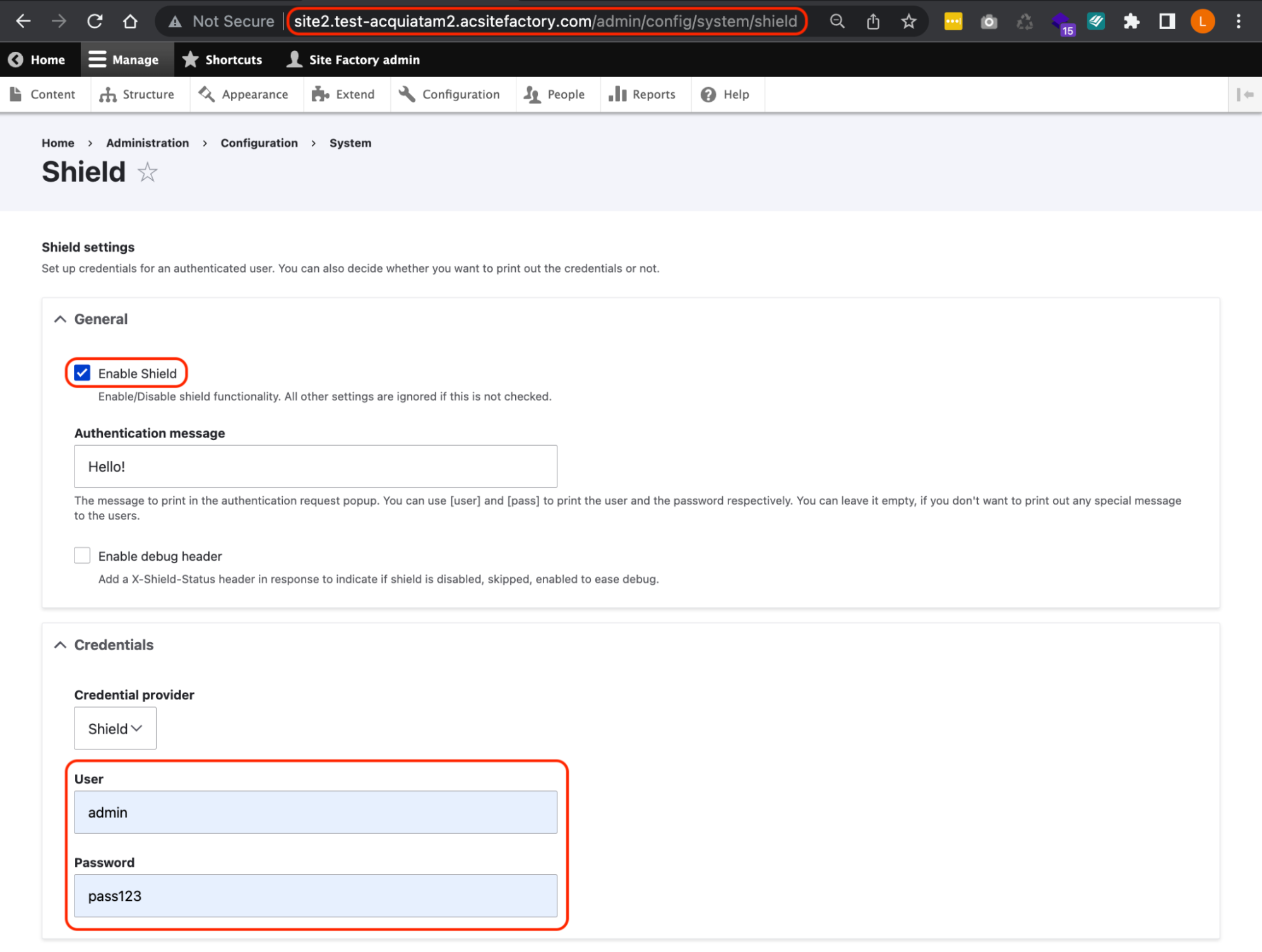Open the Credential provider dropdown
Image resolution: width=1262 pixels, height=952 pixels.
pos(114,728)
